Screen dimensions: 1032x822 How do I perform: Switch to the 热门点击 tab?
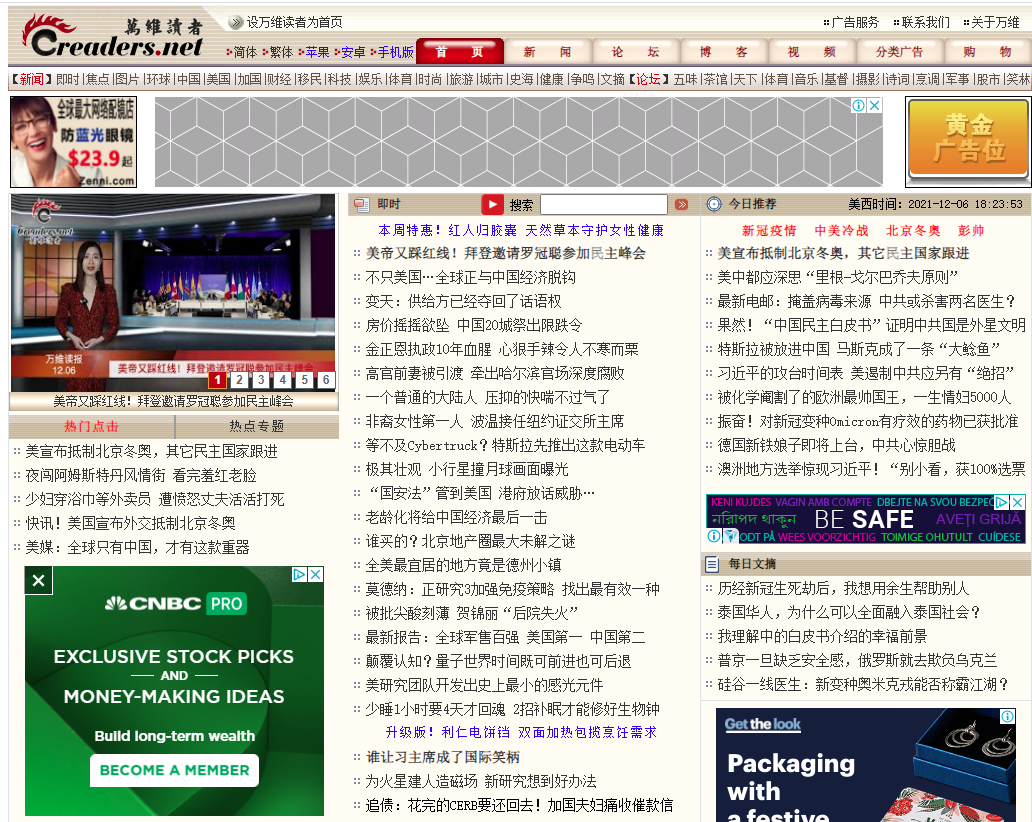click(x=91, y=426)
